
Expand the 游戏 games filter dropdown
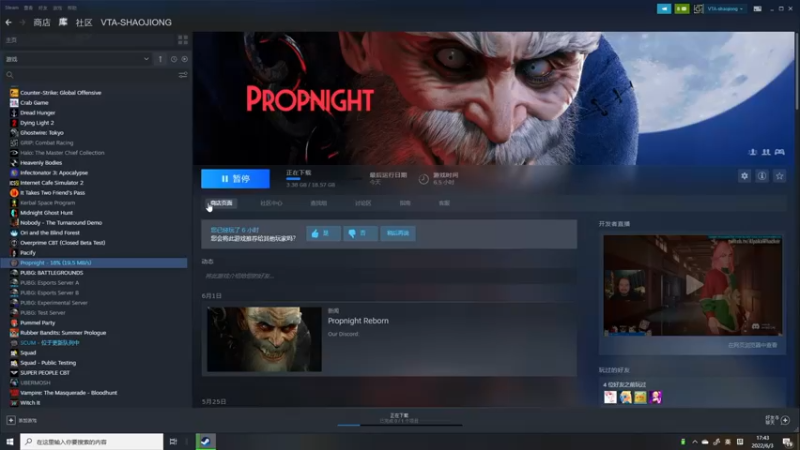[146, 59]
